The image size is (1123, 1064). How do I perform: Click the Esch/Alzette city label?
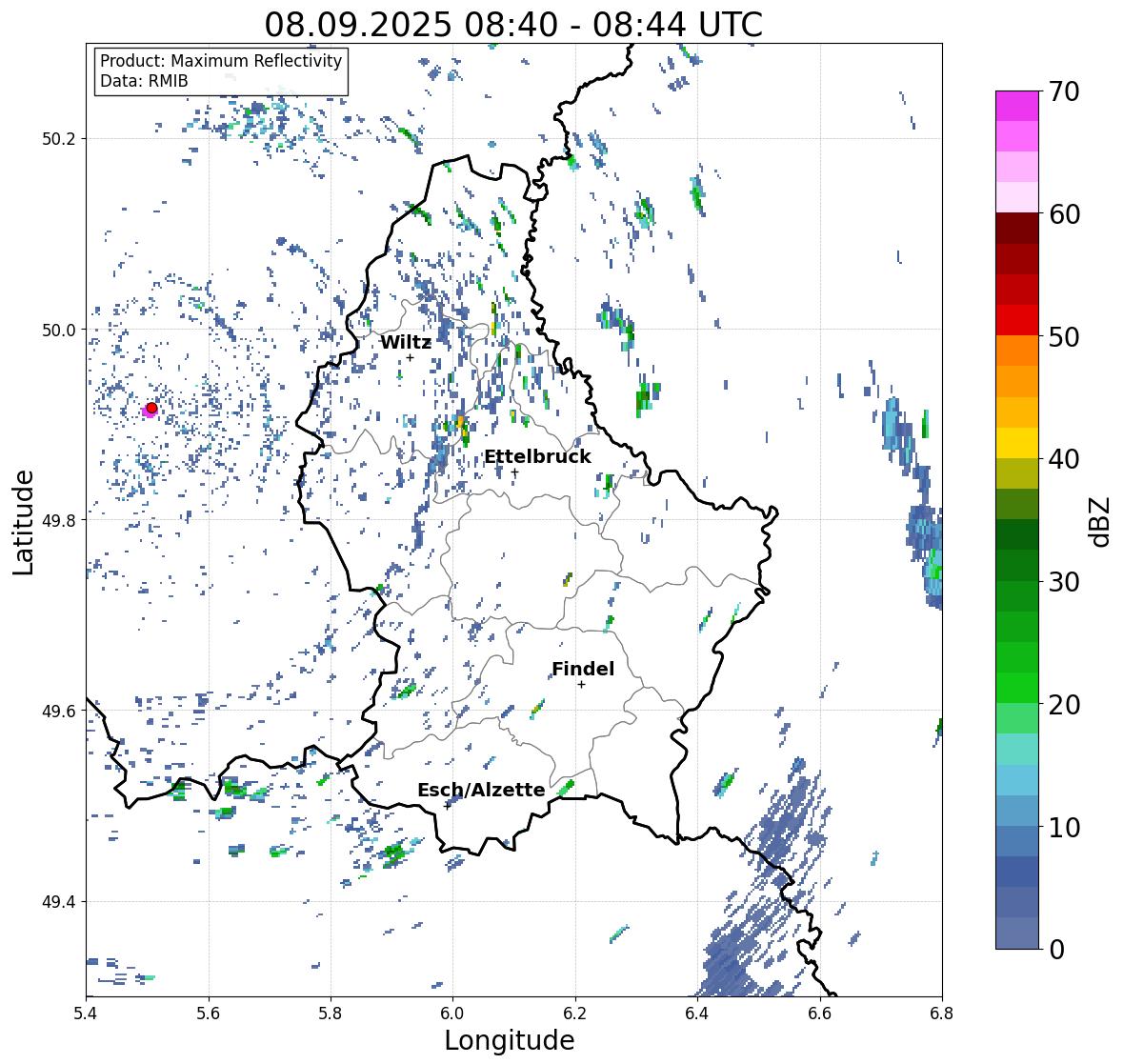coord(481,790)
